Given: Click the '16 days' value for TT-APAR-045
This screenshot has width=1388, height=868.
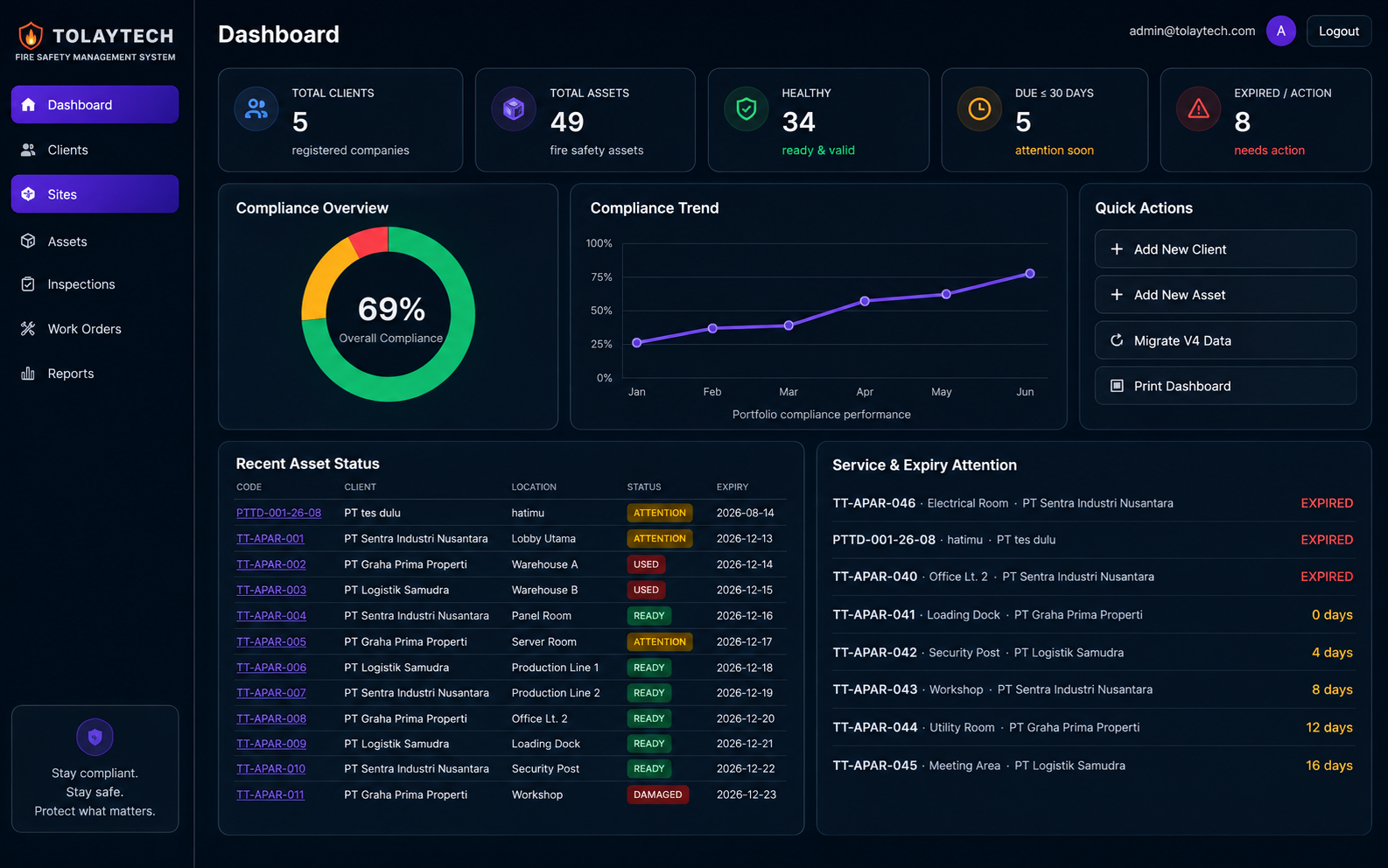Looking at the screenshot, I should click(1329, 766).
